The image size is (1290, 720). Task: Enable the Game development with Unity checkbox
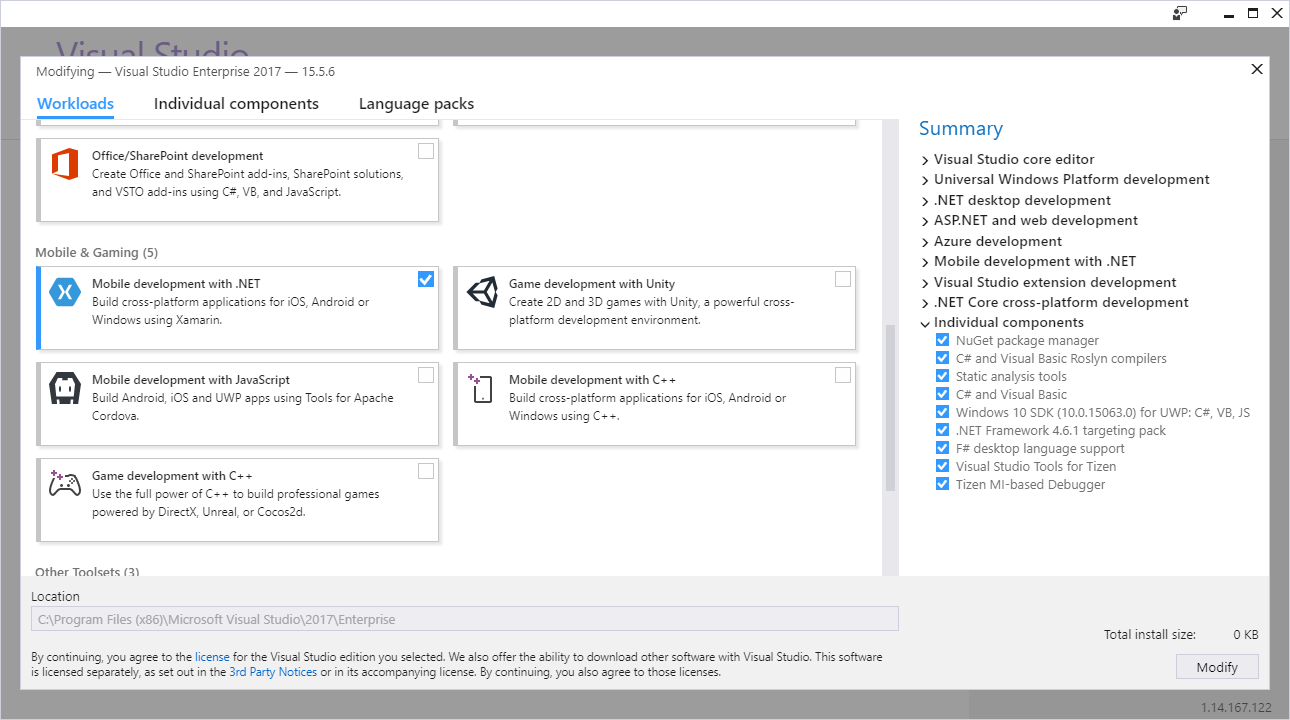pyautogui.click(x=843, y=279)
